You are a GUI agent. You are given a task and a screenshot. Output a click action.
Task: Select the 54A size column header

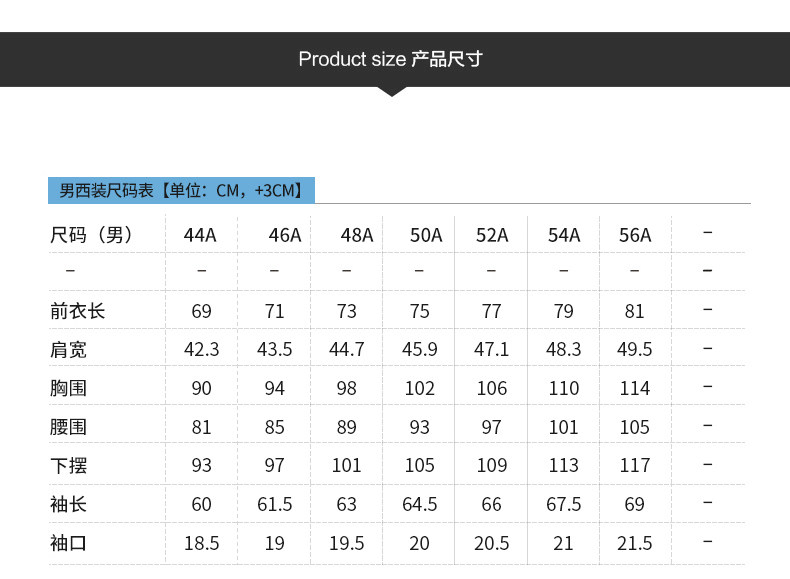[564, 235]
